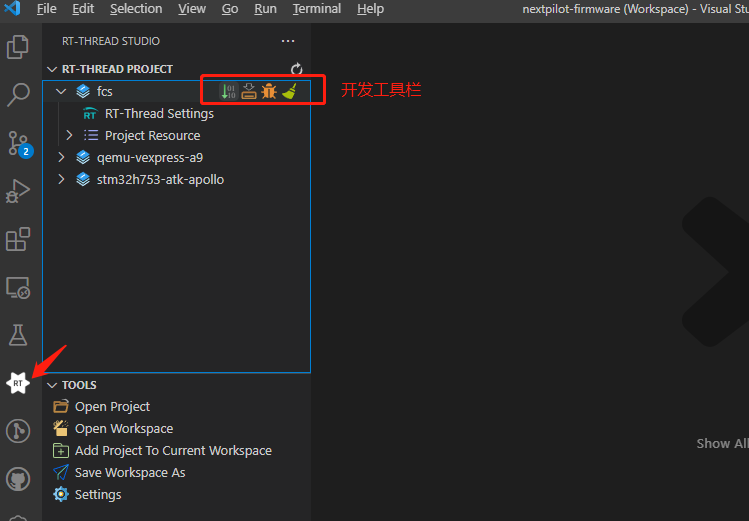This screenshot has width=749, height=521.
Task: Click the Save Workspace As paper plane icon
Action: pyautogui.click(x=61, y=472)
